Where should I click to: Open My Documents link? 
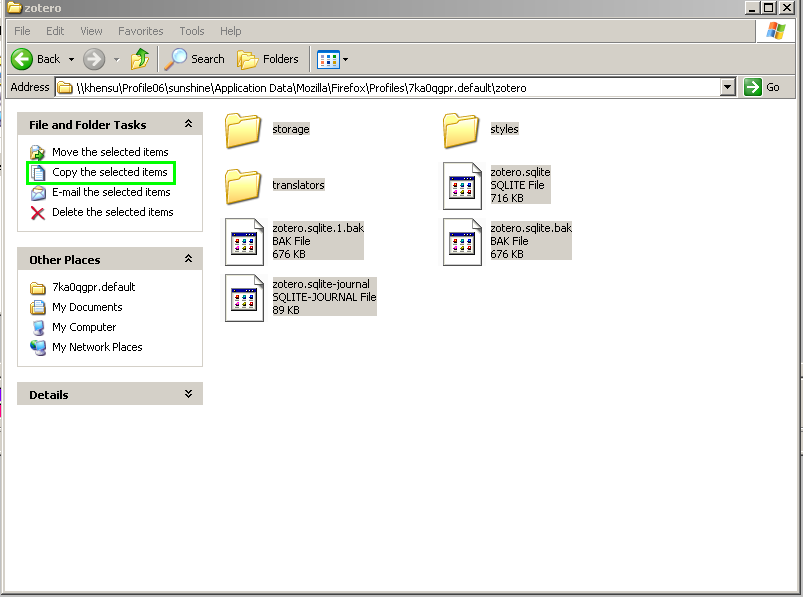coord(87,307)
